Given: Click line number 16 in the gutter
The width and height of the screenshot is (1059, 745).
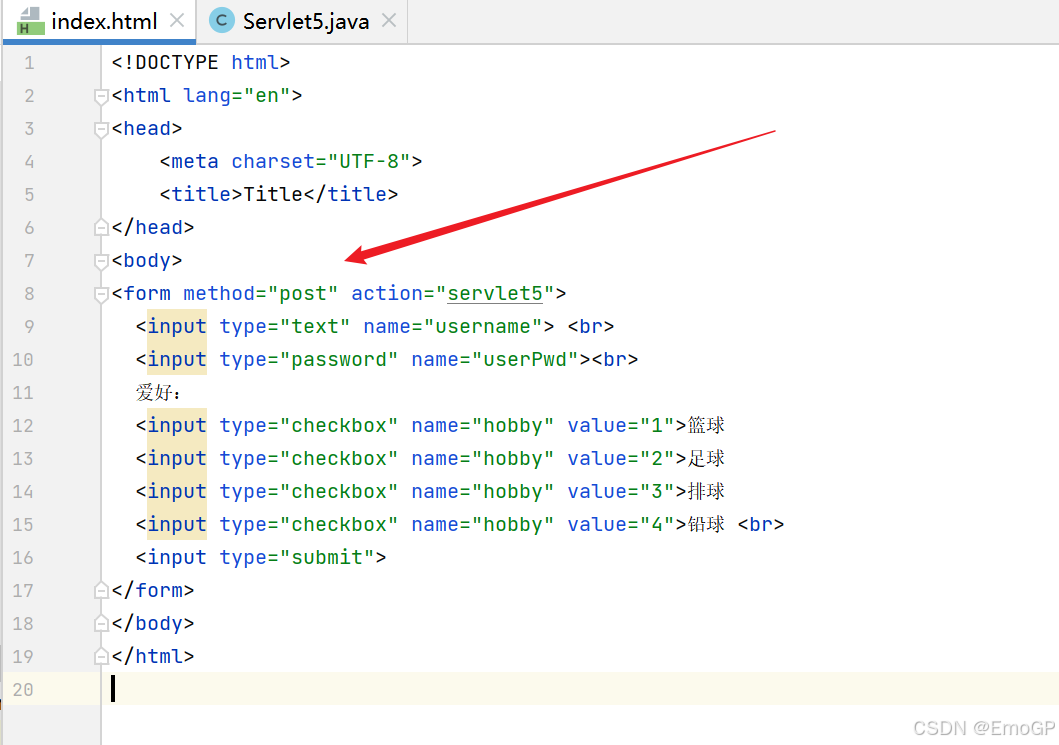Looking at the screenshot, I should pyautogui.click(x=23, y=558).
